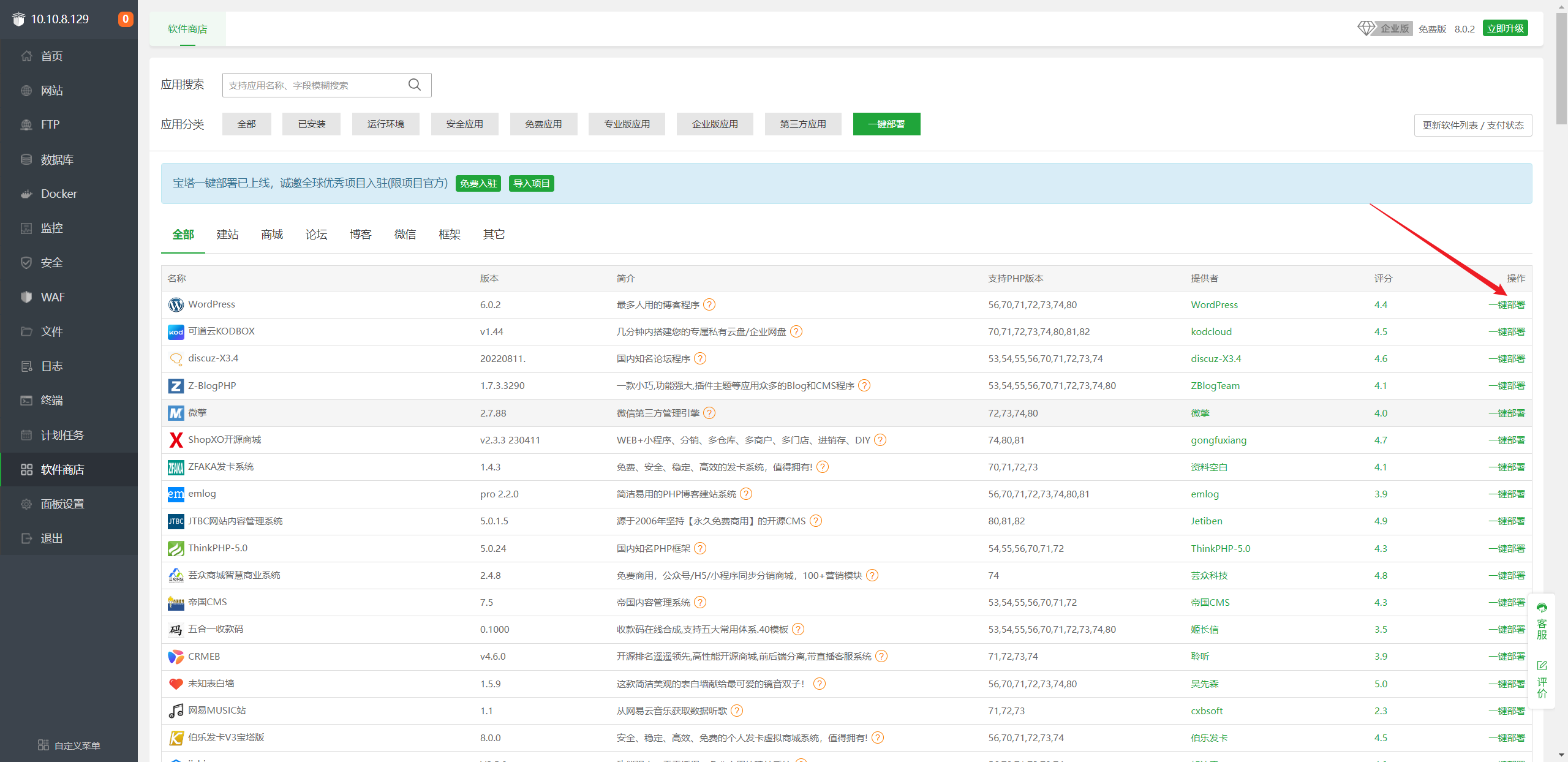This screenshot has height=762, width=1568.
Task: Click the 免费入驻 button
Action: pyautogui.click(x=478, y=184)
